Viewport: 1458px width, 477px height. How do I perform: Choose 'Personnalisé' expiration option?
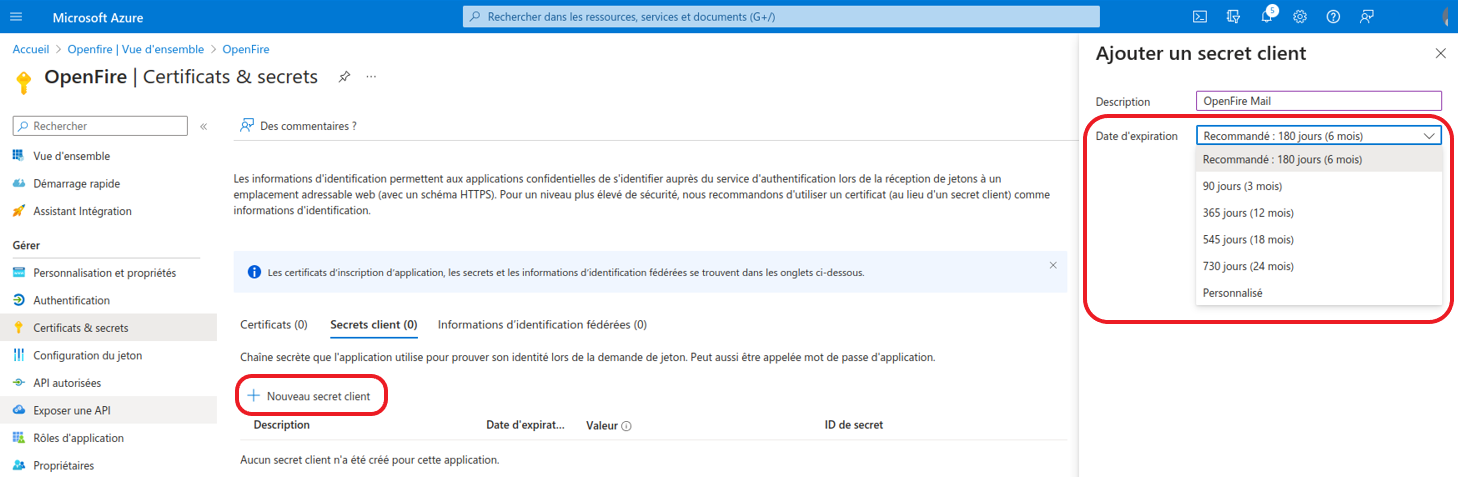[1319, 293]
